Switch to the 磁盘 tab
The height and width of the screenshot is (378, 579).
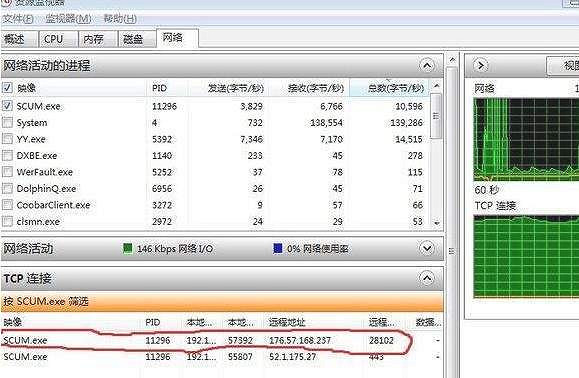137,39
